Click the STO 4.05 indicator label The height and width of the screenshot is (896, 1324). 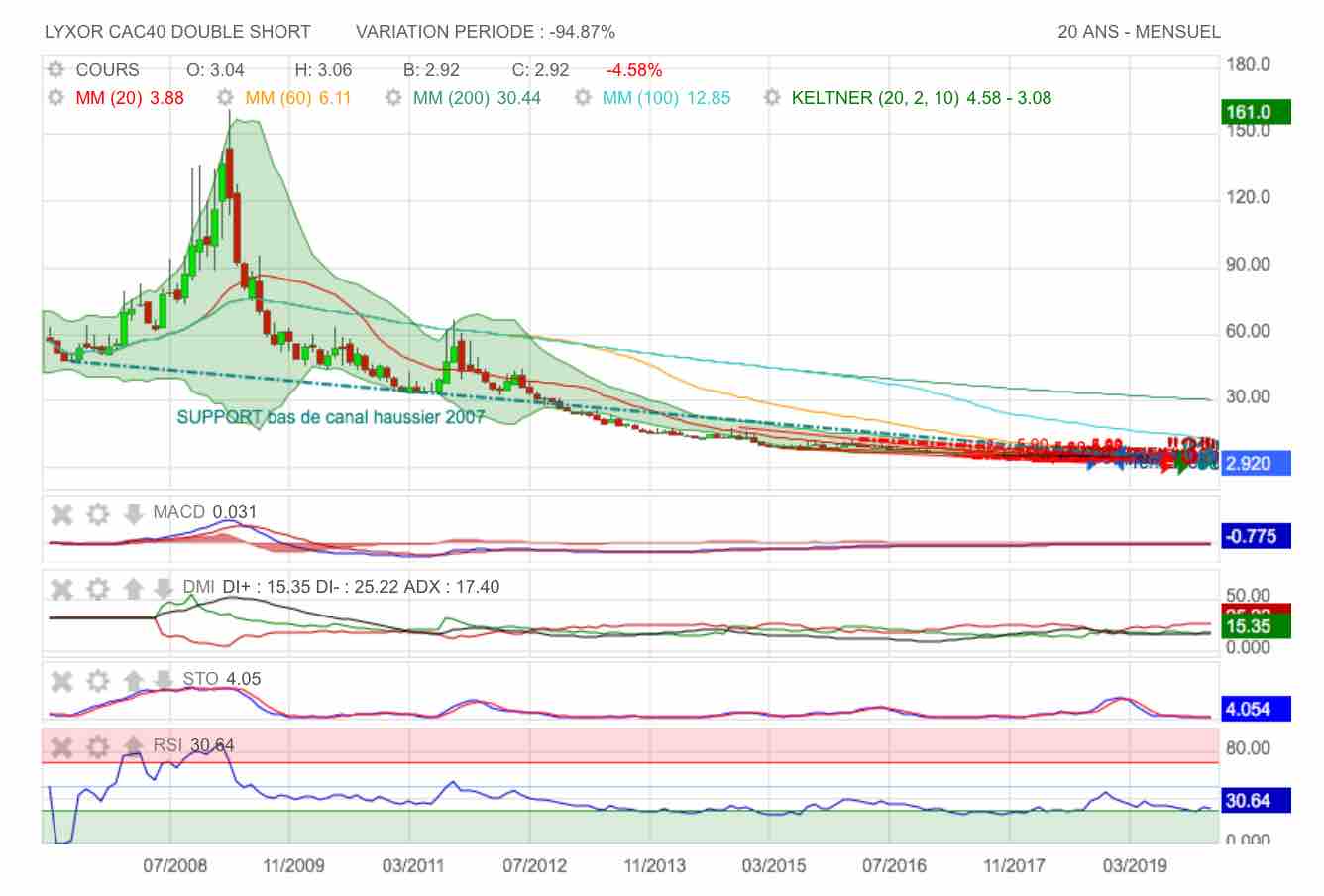pos(222,679)
